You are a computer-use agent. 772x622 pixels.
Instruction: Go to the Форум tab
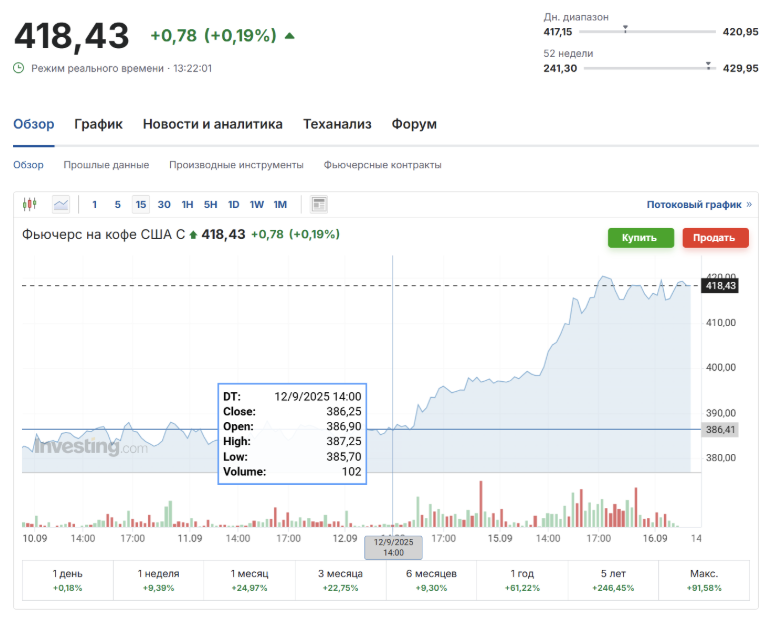[x=414, y=124]
